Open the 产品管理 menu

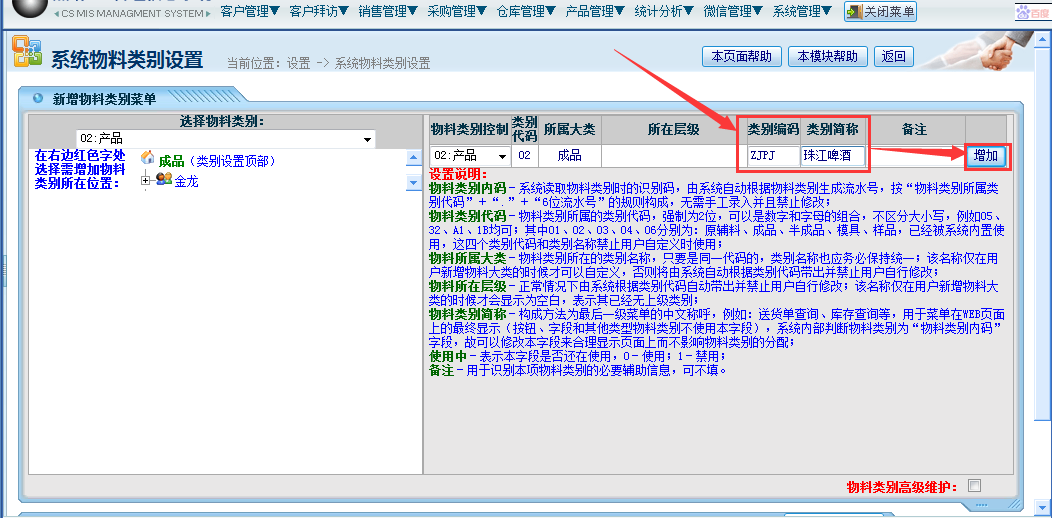[x=595, y=11]
